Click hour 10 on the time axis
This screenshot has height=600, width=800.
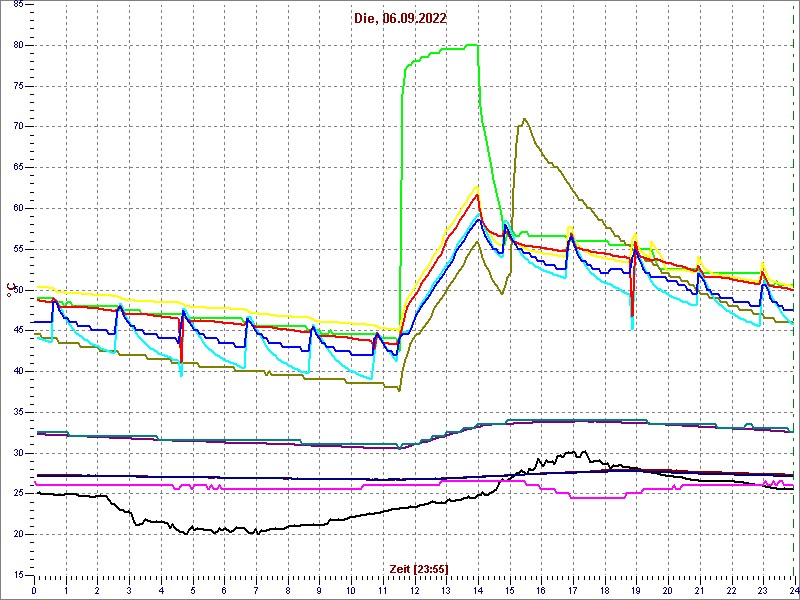[351, 590]
